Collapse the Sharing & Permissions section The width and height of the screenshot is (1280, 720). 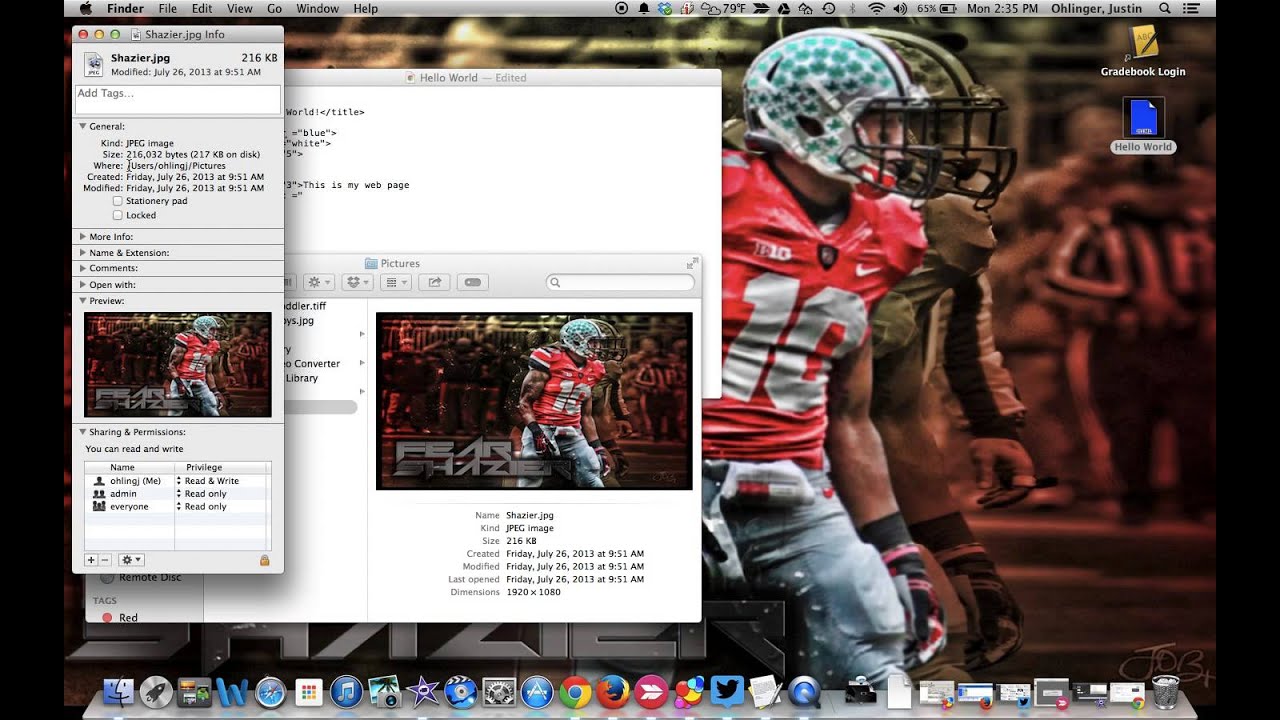point(83,432)
